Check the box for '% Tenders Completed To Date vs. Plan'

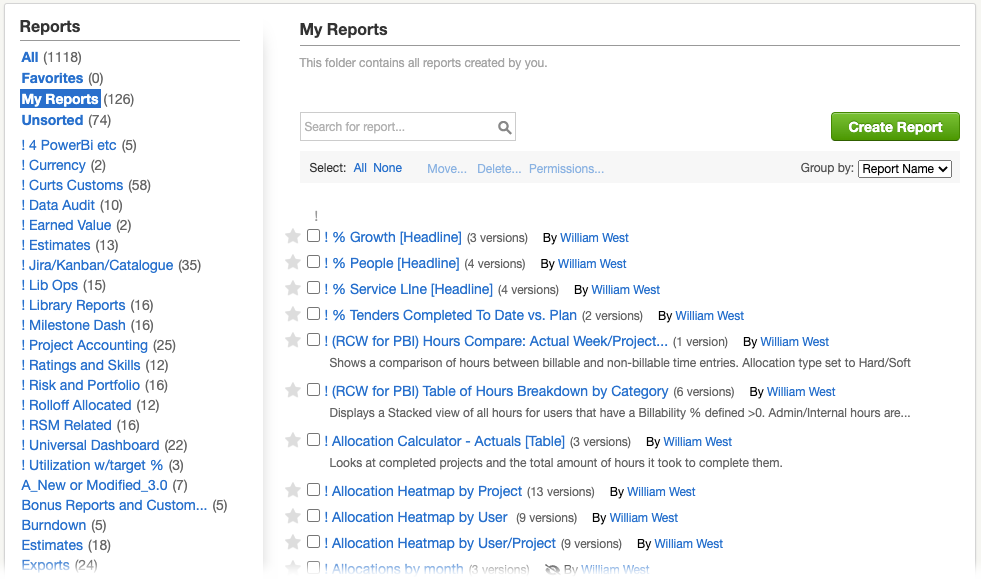[314, 315]
